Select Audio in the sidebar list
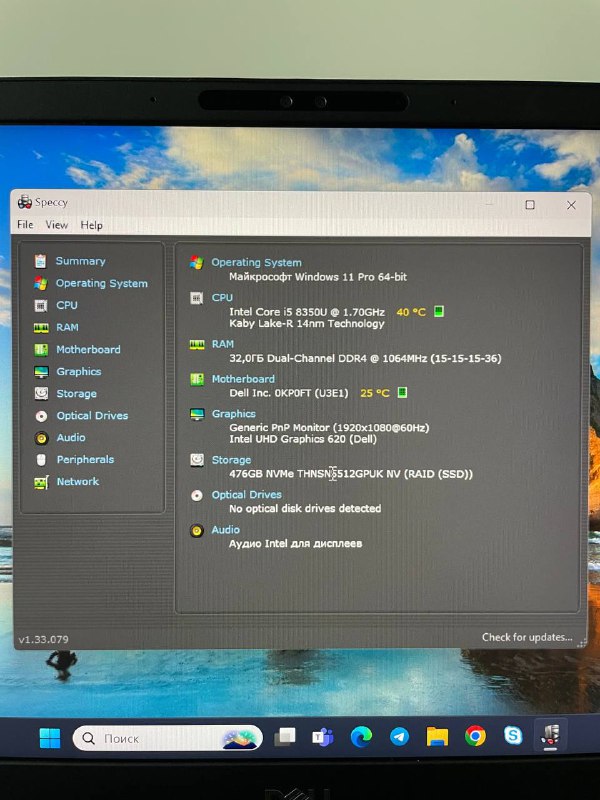Screen dimensions: 600x800 point(71,438)
